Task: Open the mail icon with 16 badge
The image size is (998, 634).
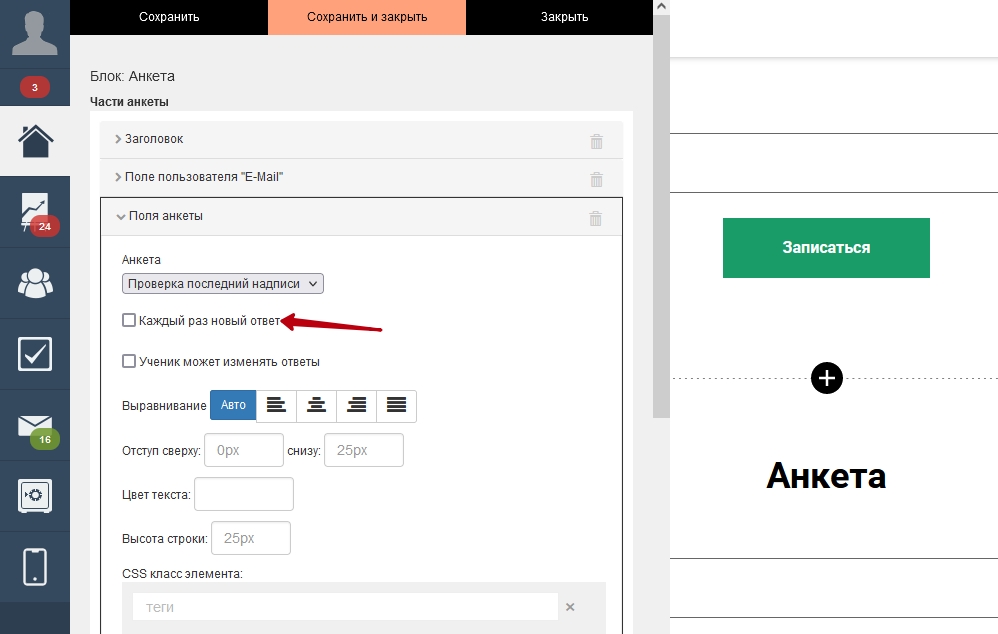Action: pyautogui.click(x=35, y=426)
